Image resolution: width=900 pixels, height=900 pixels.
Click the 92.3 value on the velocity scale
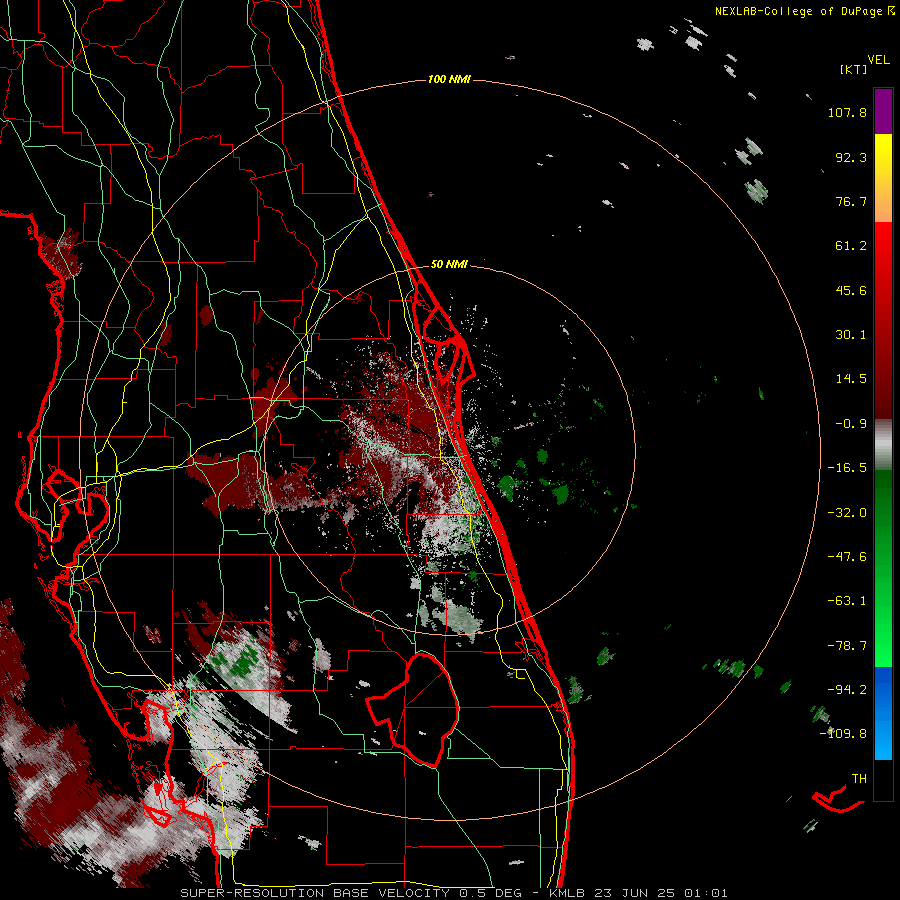851,157
